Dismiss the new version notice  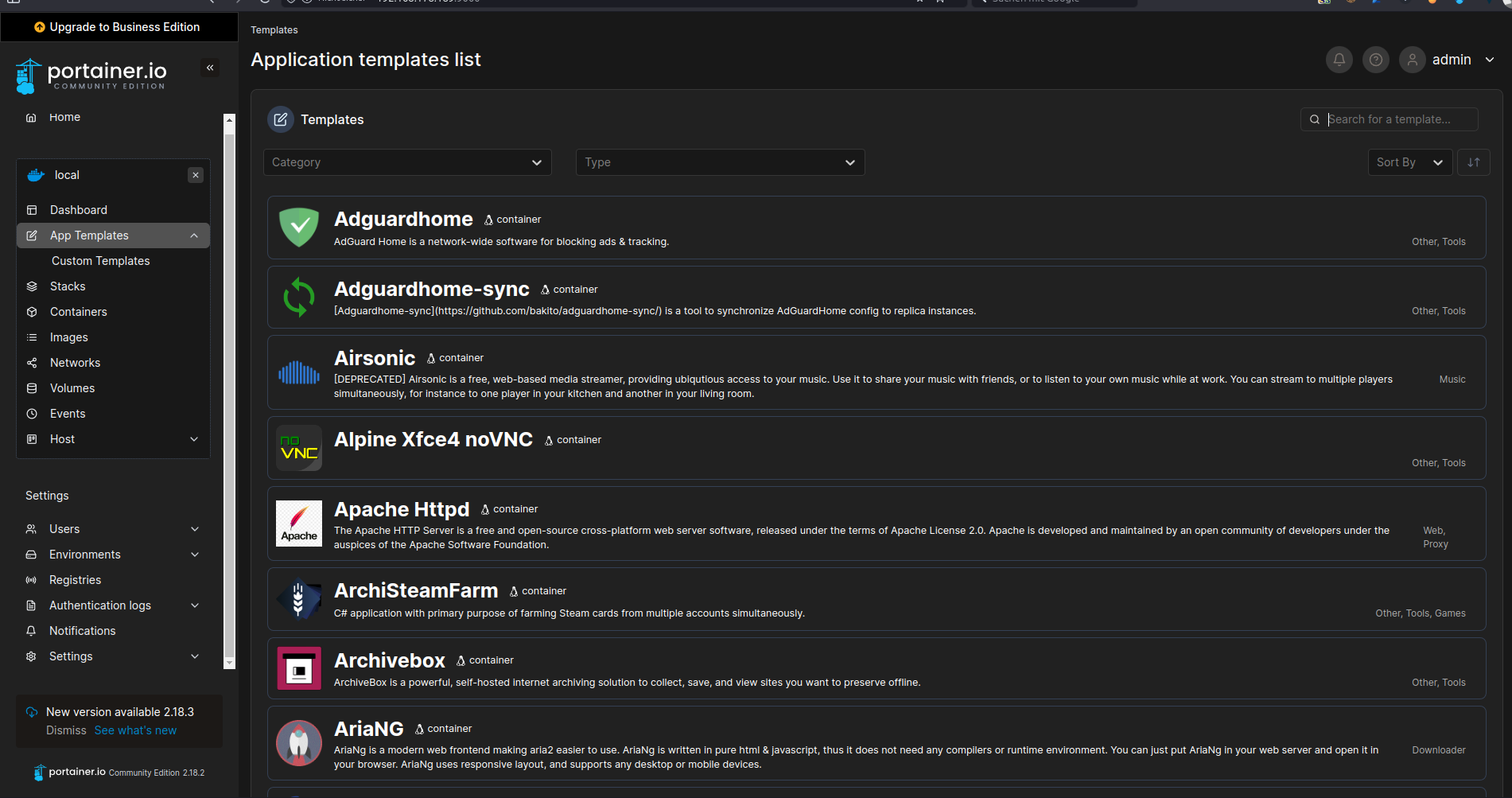coord(66,730)
